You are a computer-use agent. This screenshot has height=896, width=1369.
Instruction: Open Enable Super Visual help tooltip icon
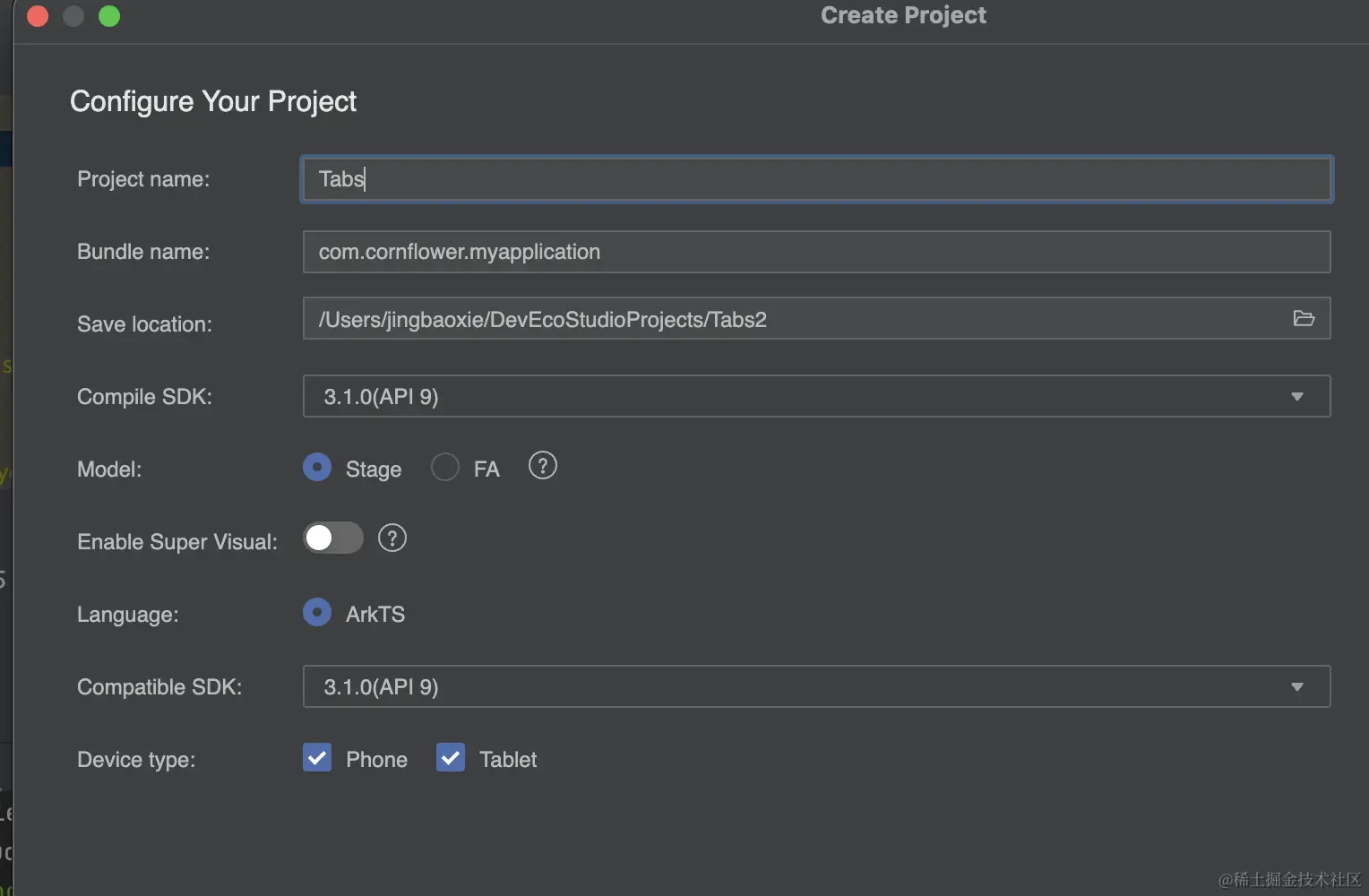(x=392, y=538)
